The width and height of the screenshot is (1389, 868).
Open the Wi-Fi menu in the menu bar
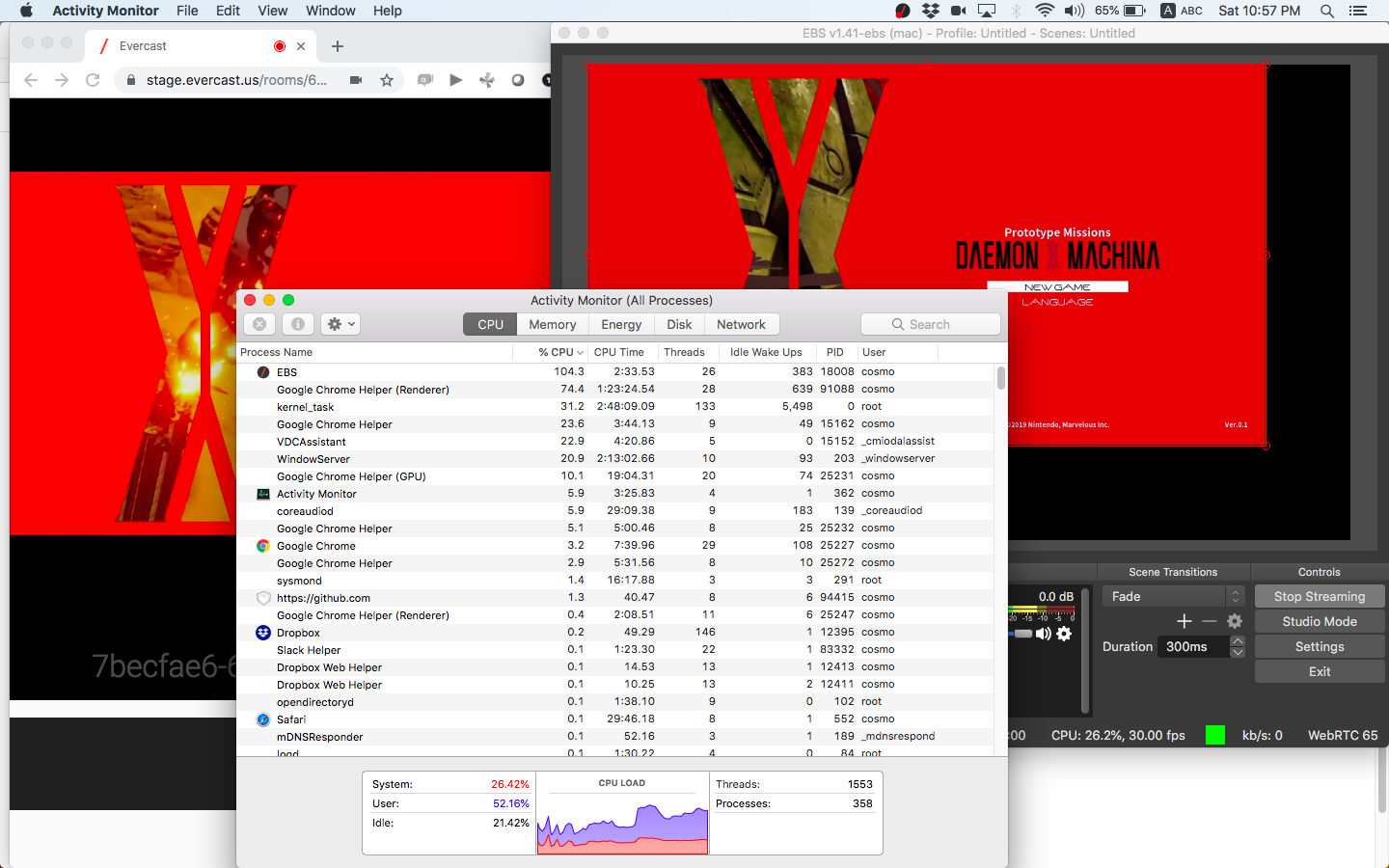click(1045, 12)
